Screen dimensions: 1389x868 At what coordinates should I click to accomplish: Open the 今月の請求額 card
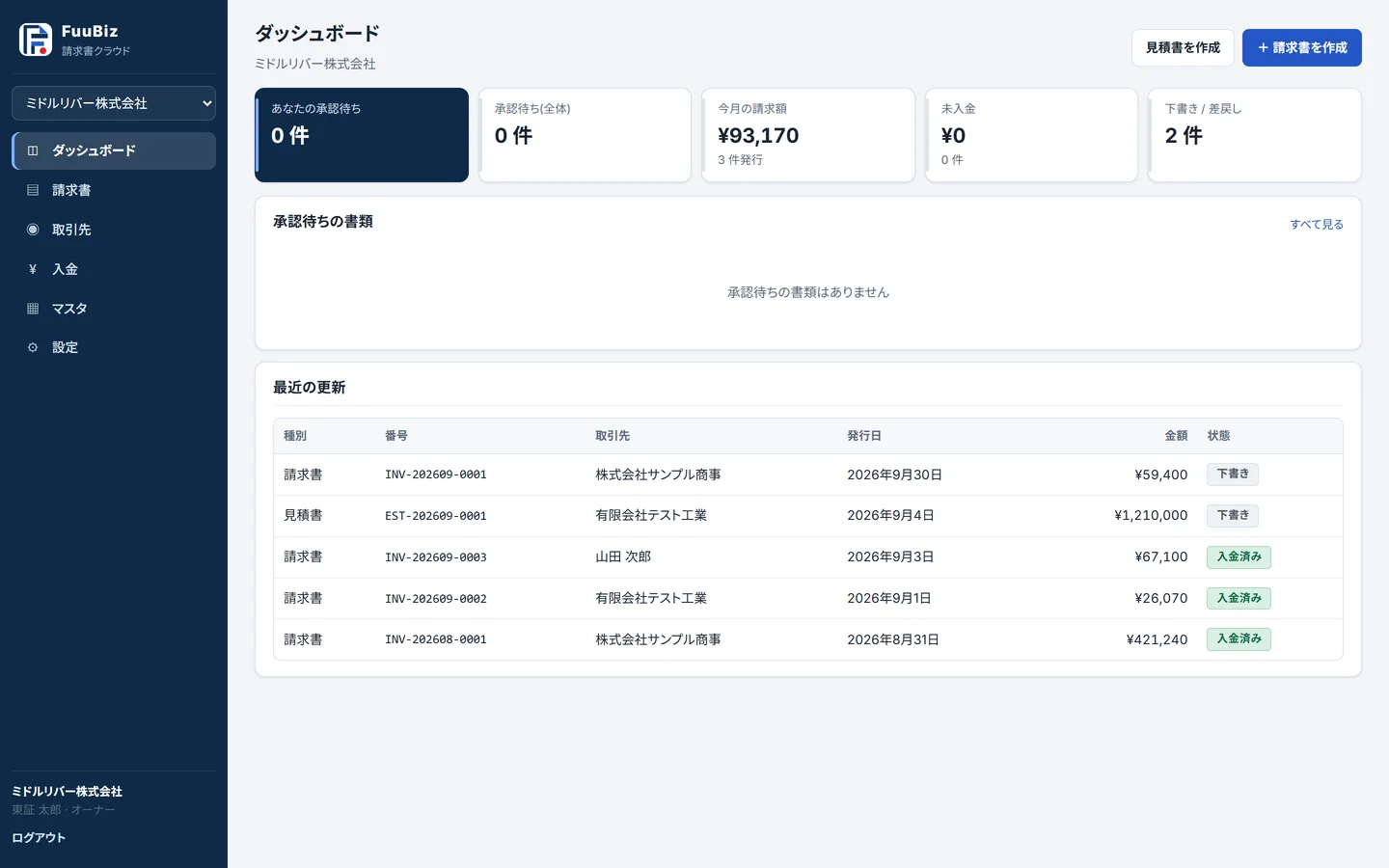tap(808, 135)
